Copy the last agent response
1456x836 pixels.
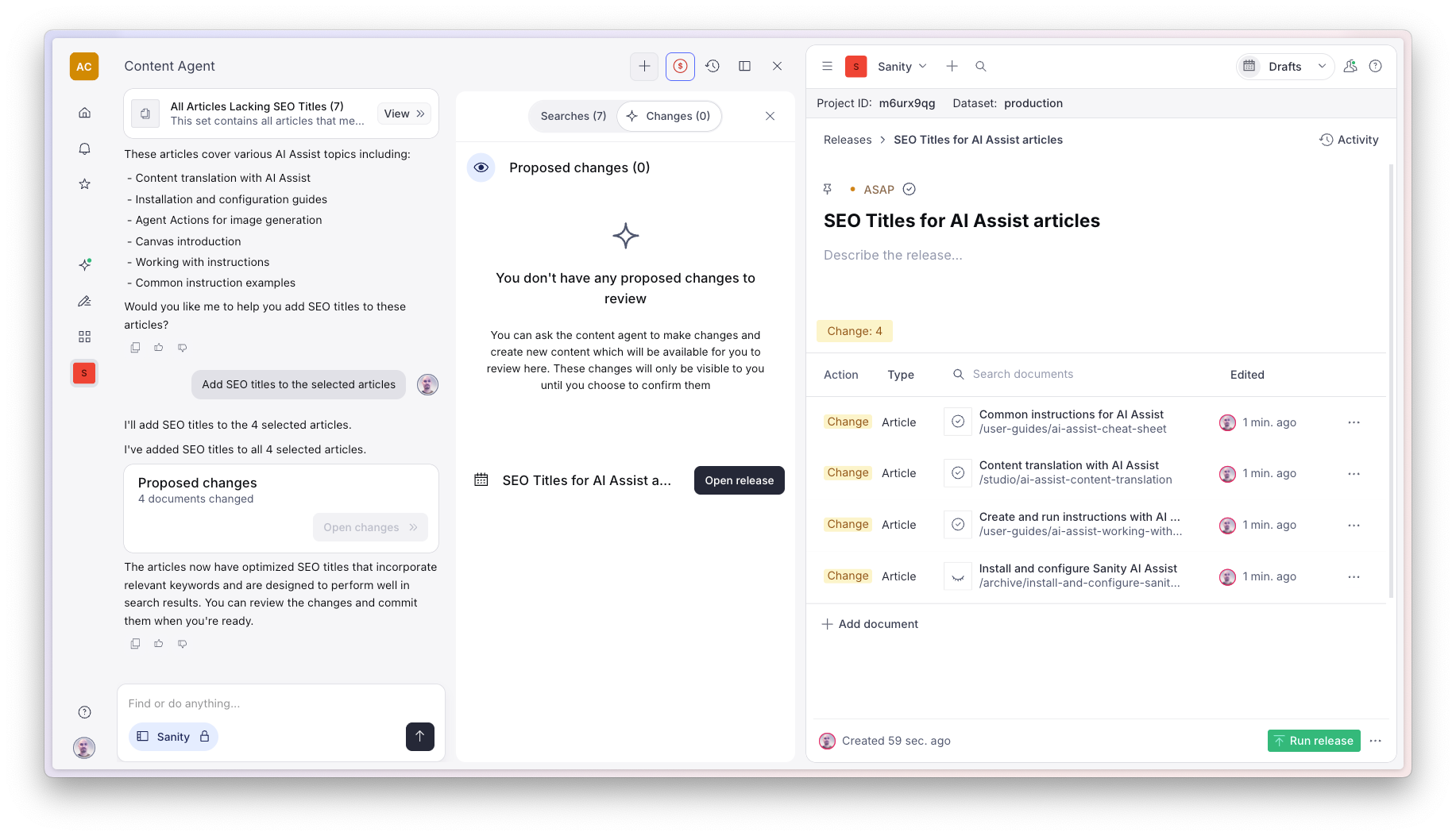(x=135, y=644)
